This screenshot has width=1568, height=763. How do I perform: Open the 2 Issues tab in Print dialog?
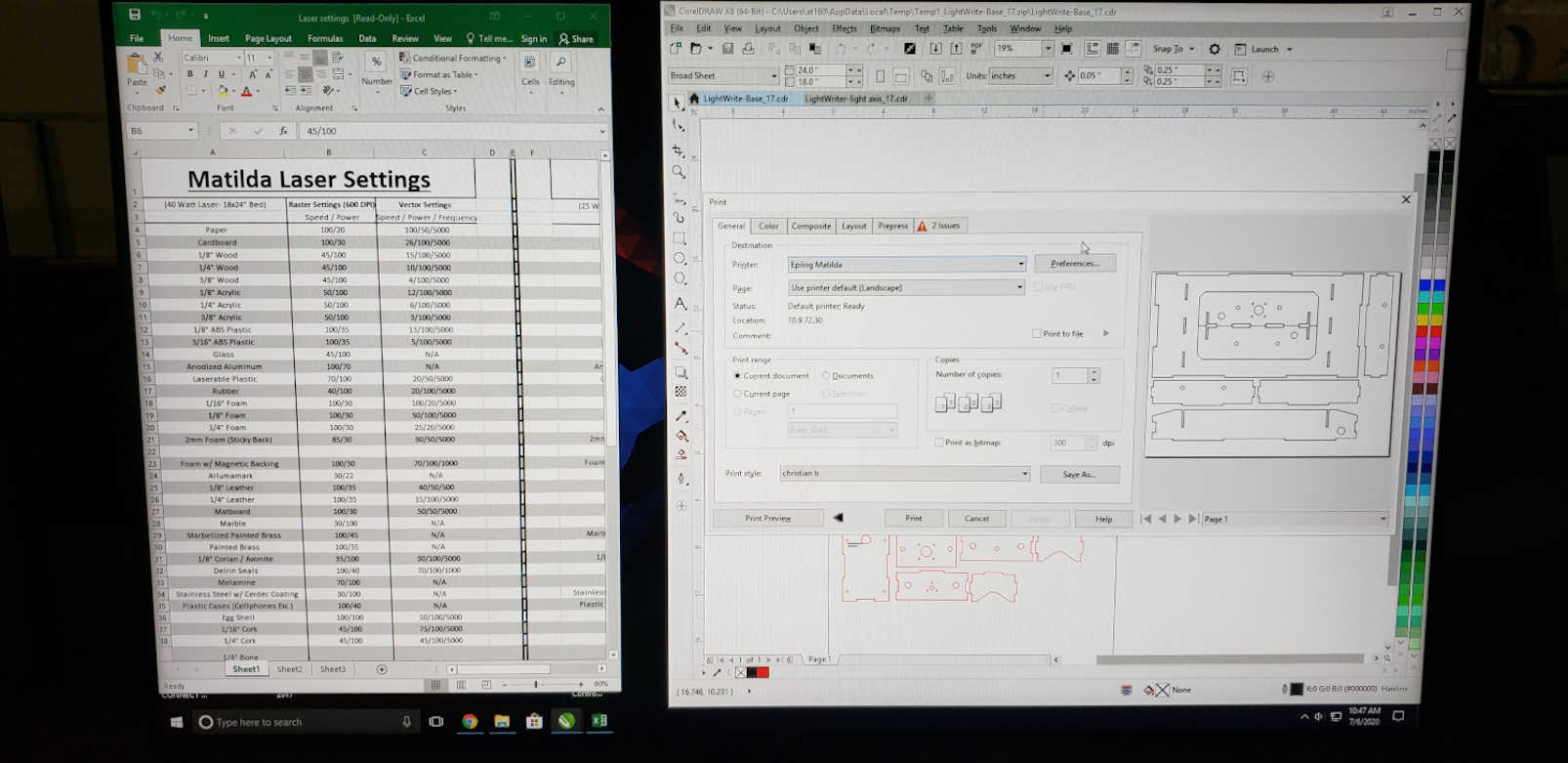tap(939, 226)
